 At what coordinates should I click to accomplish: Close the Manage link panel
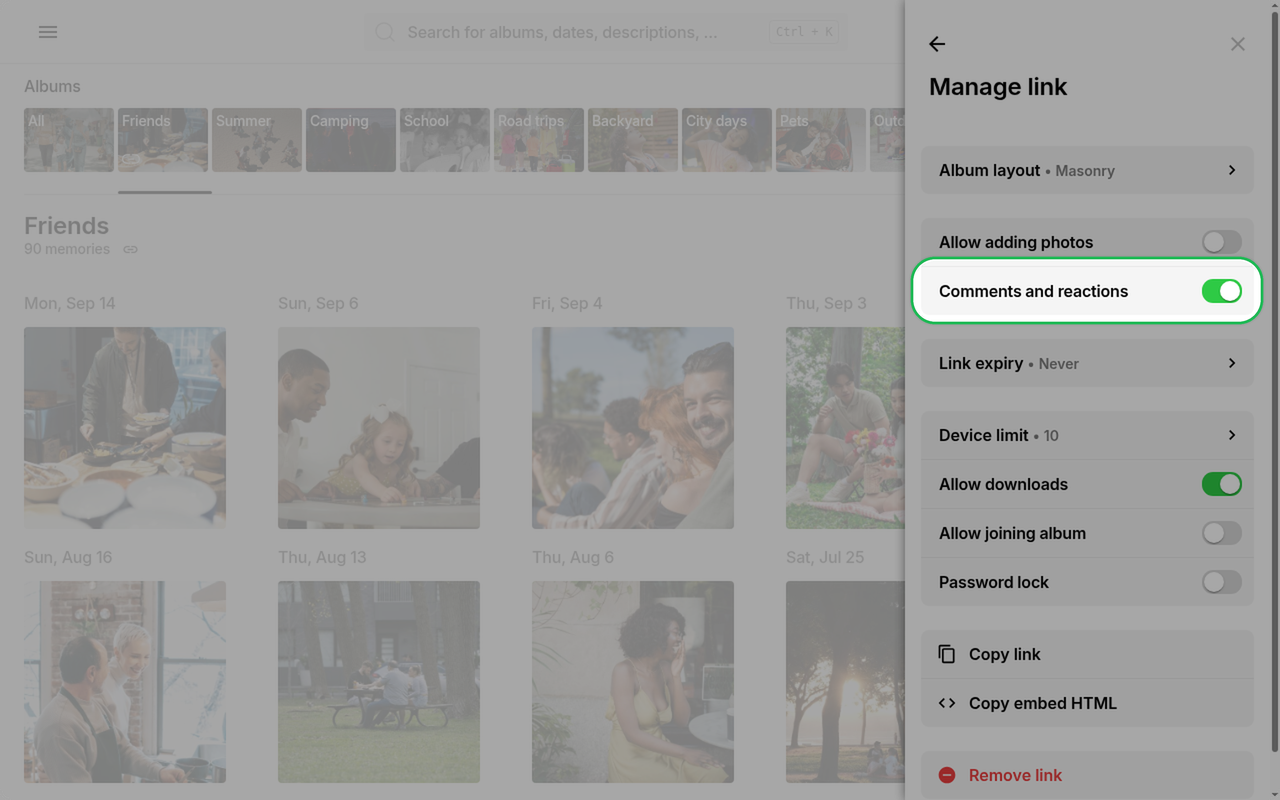point(1238,44)
